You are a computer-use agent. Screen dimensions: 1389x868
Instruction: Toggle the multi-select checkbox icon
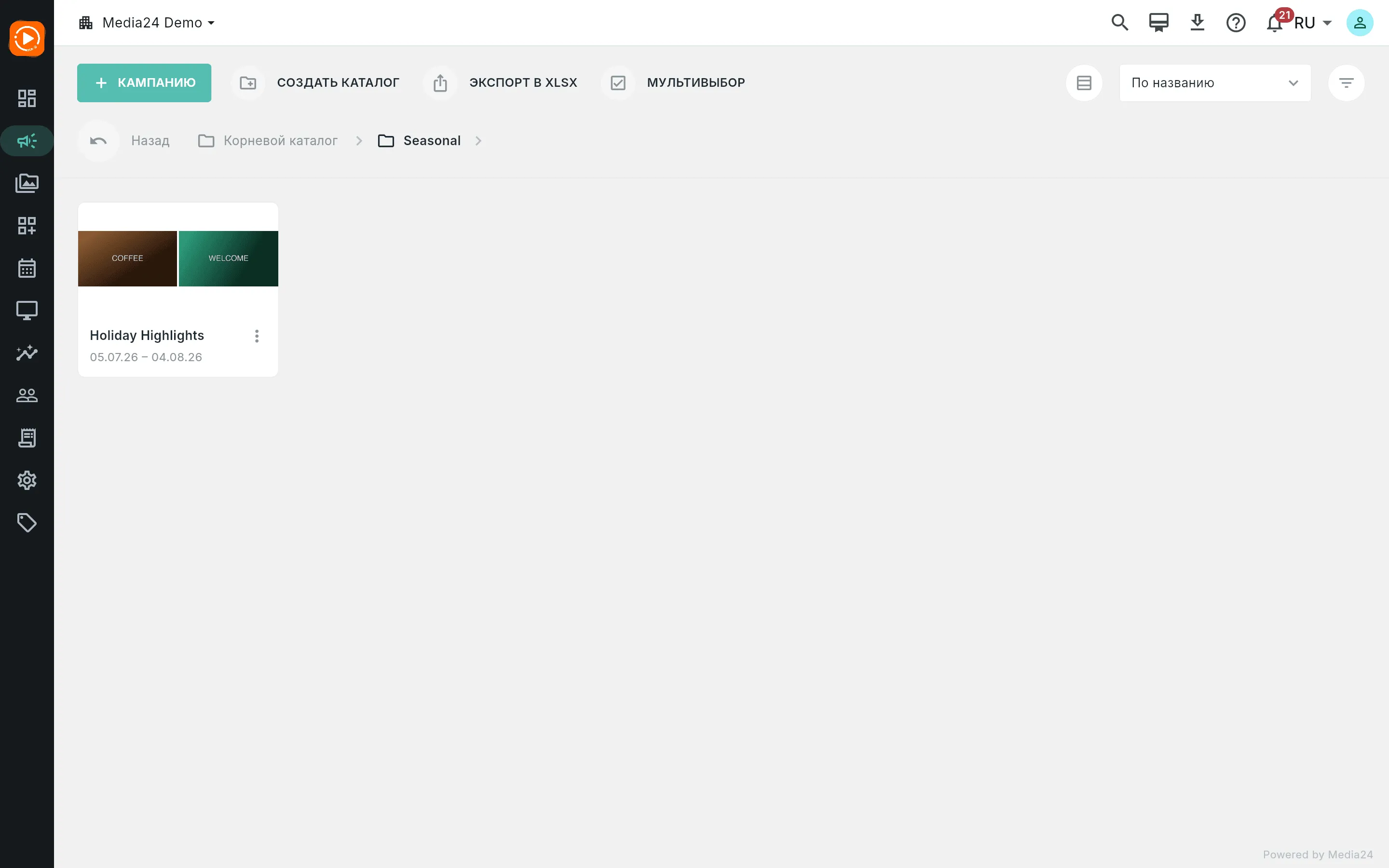(x=618, y=82)
